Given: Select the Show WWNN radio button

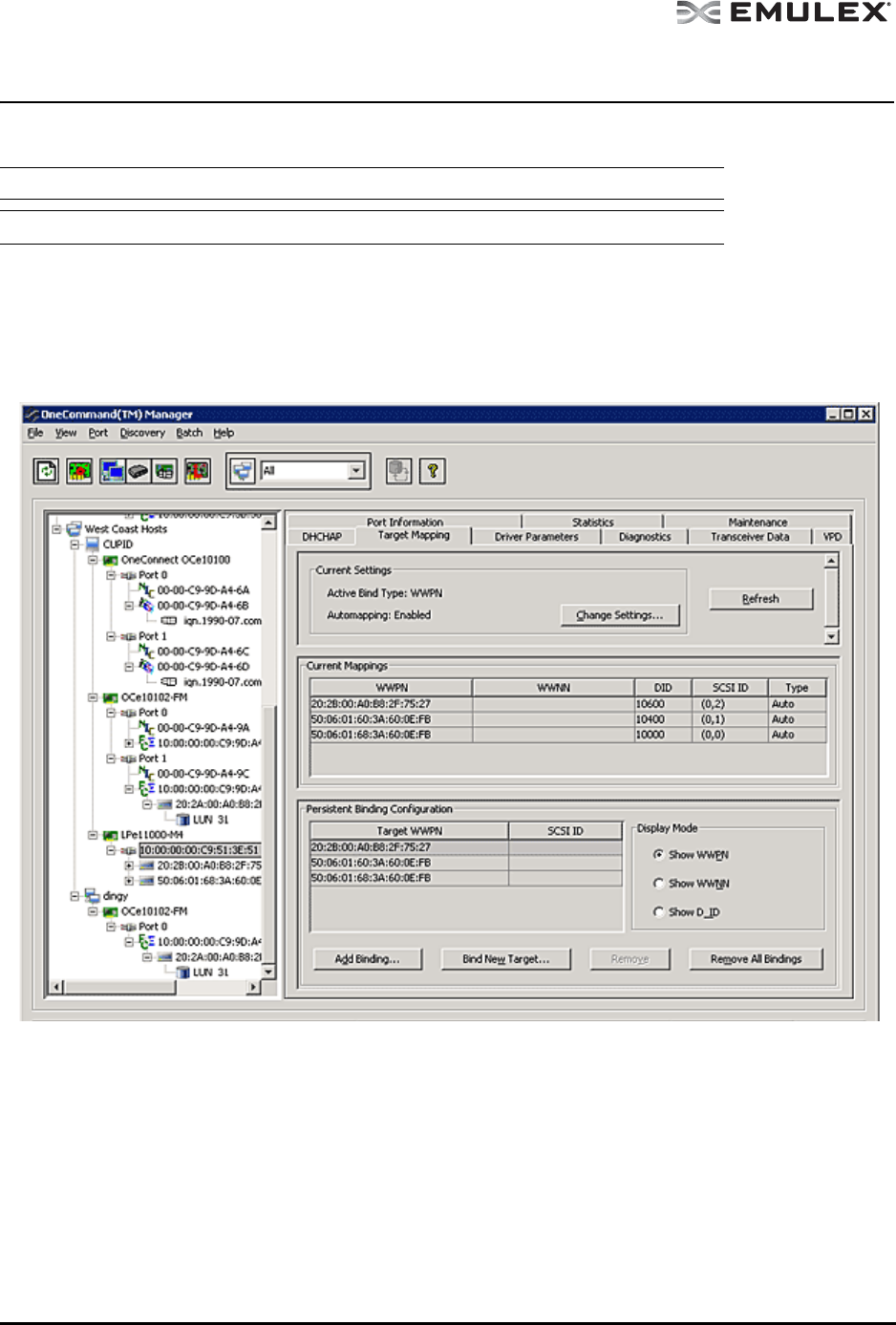Looking at the screenshot, I should 658,884.
